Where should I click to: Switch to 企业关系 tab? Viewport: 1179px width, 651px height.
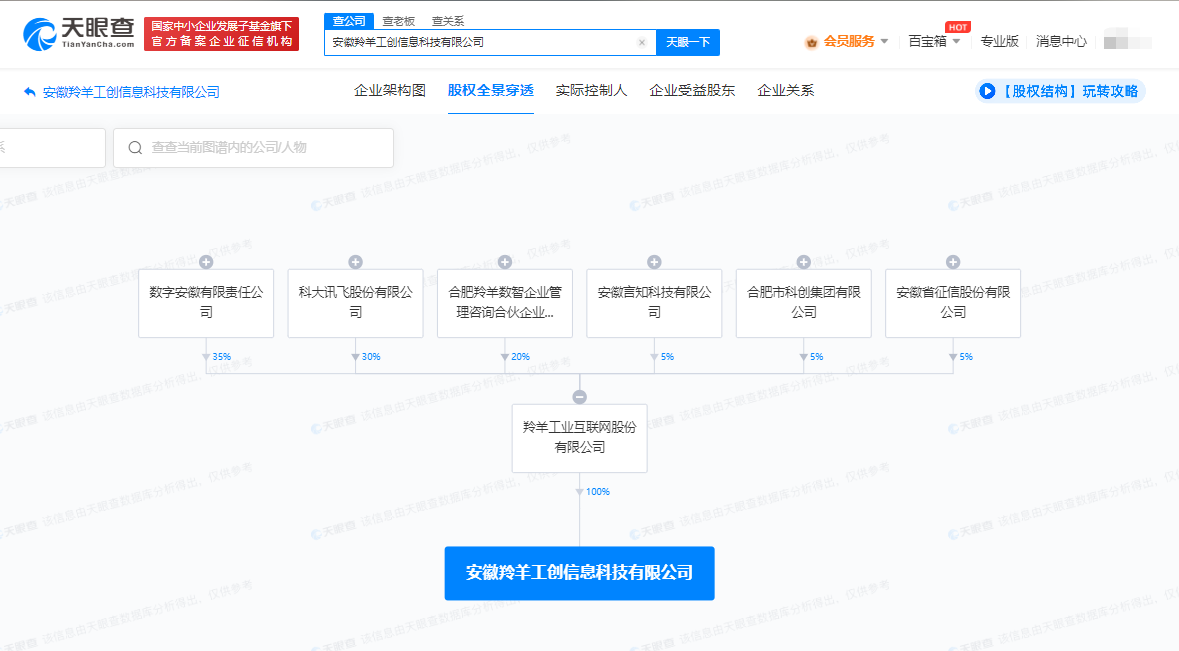pos(785,91)
